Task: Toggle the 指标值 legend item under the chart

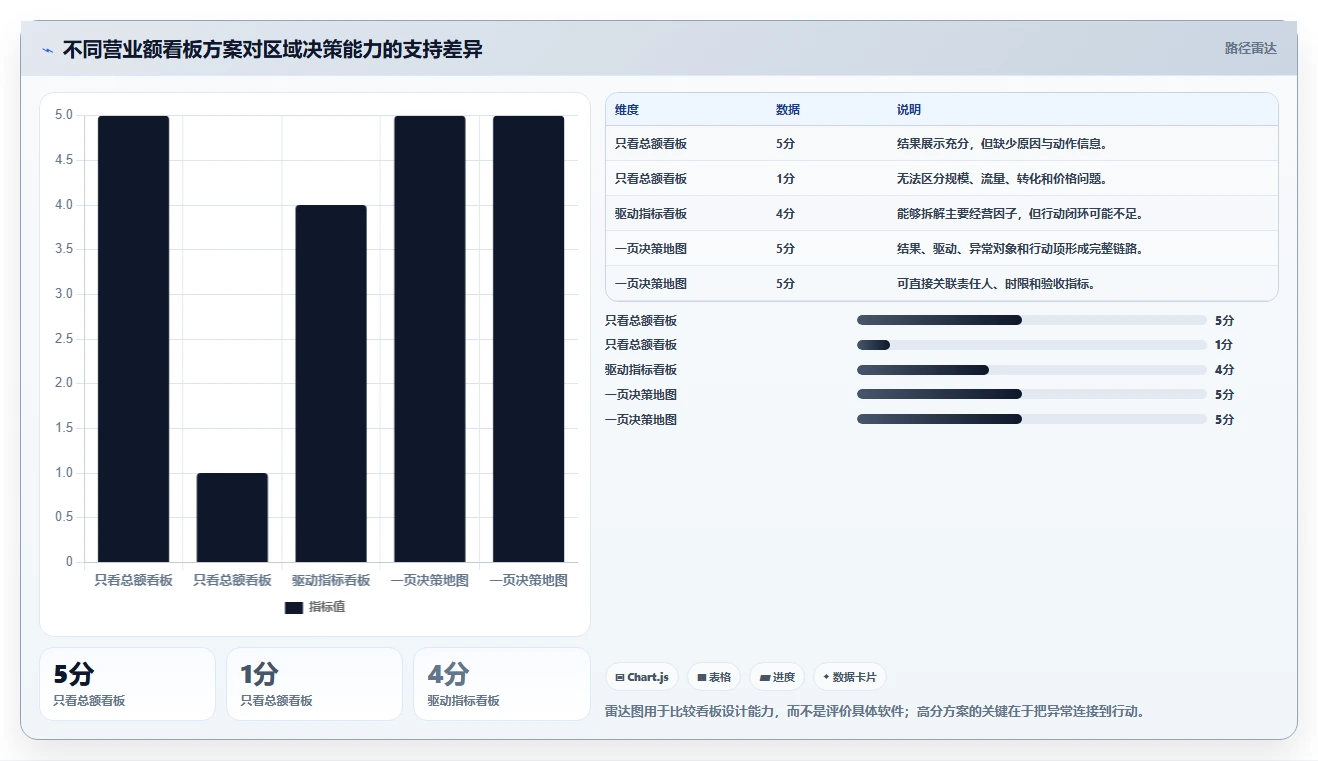Action: click(315, 607)
